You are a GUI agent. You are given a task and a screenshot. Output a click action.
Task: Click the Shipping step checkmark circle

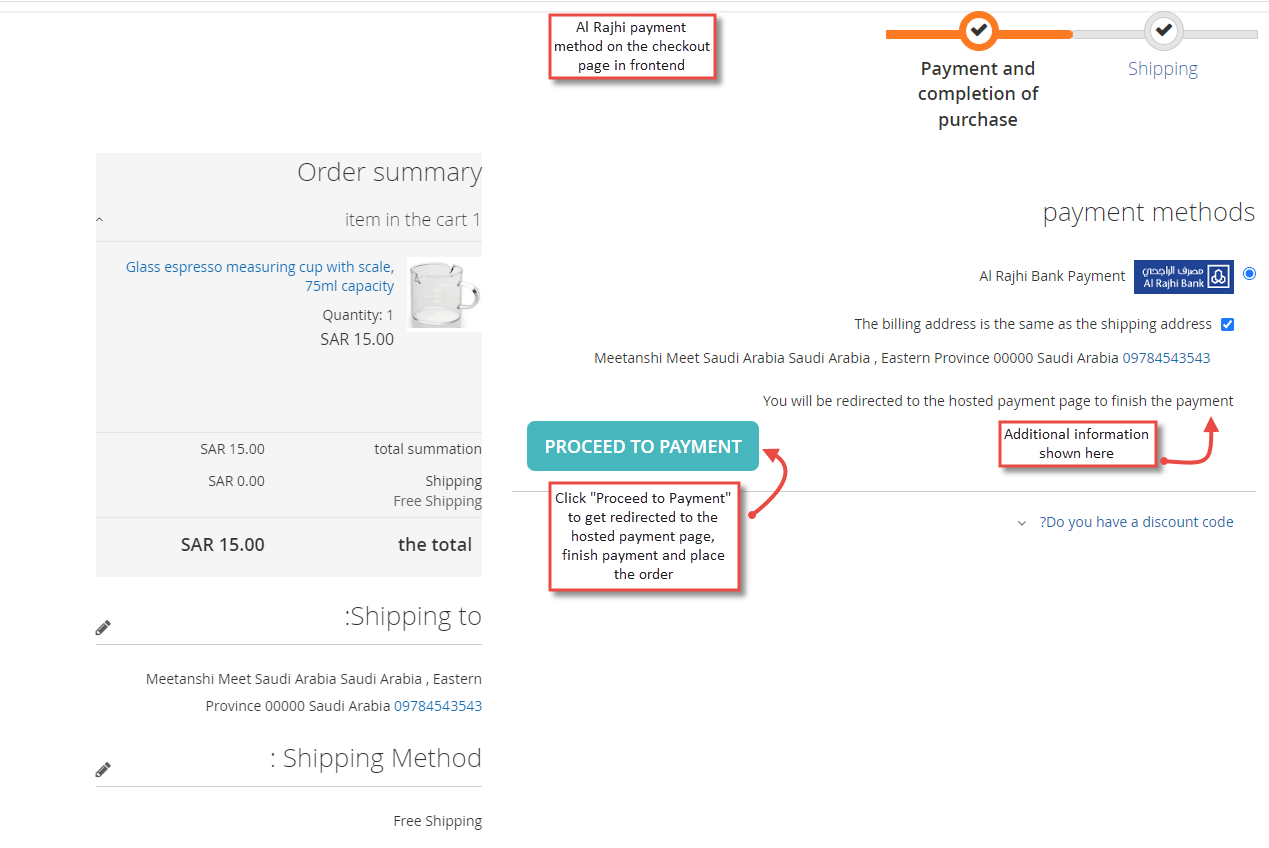pyautogui.click(x=1163, y=31)
